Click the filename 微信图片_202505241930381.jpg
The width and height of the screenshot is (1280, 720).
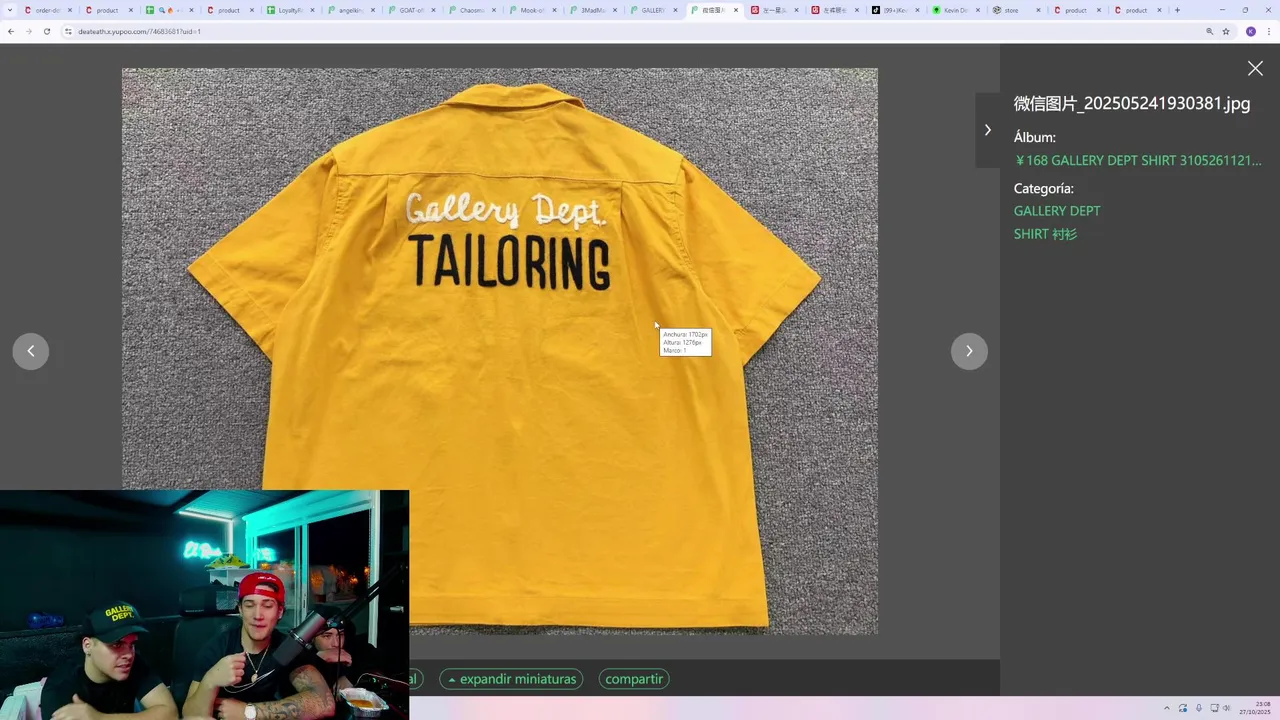point(1132,103)
